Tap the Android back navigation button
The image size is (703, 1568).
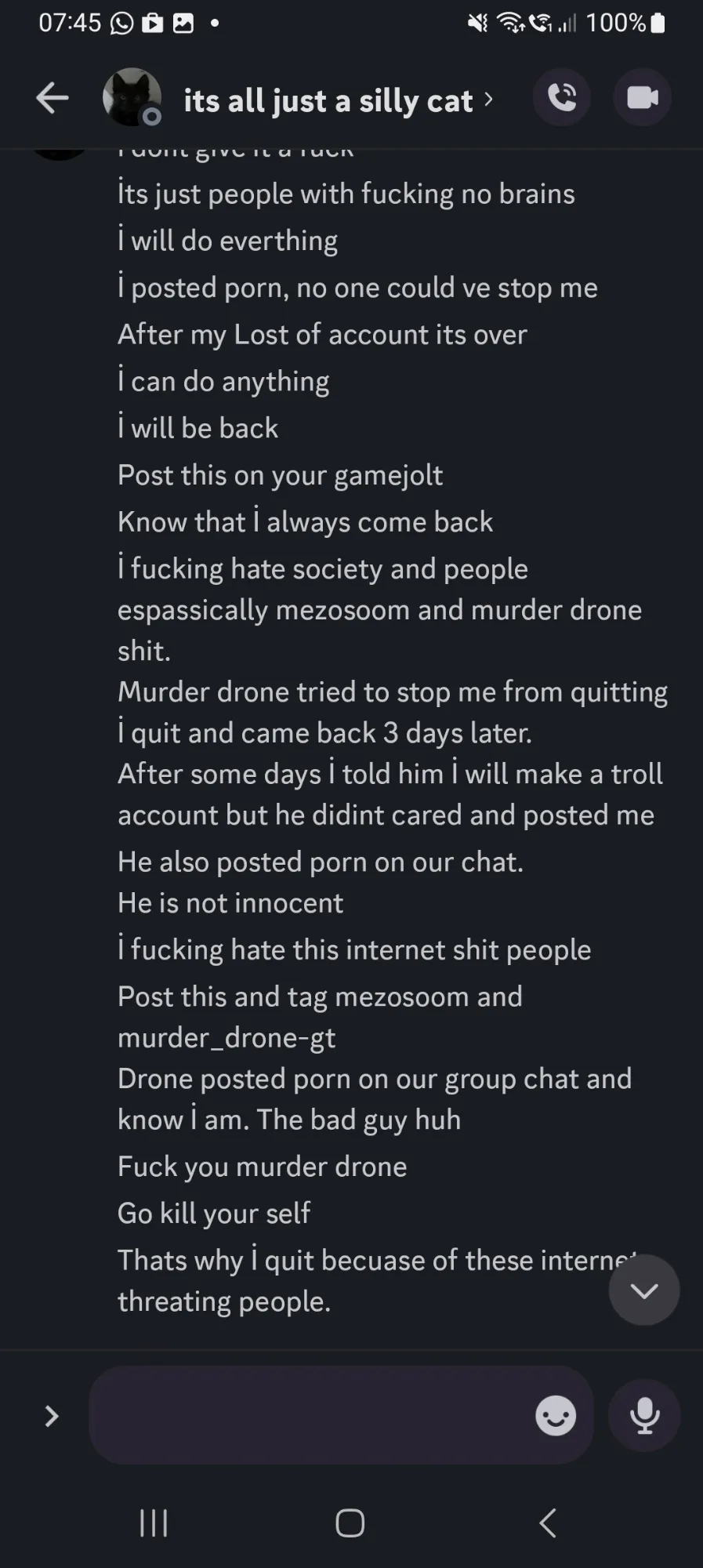(548, 1523)
